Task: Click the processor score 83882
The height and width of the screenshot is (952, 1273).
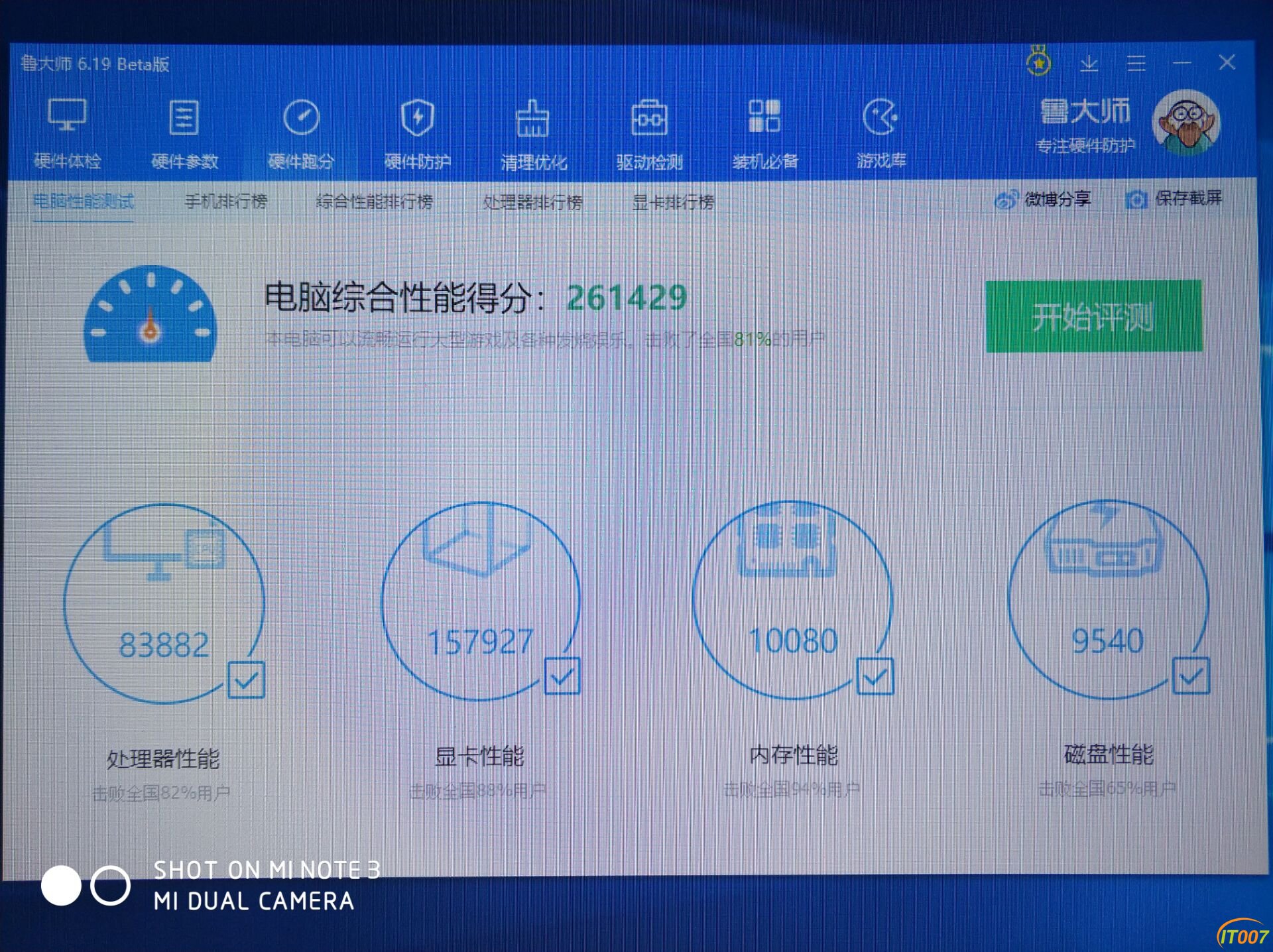Action: (164, 645)
